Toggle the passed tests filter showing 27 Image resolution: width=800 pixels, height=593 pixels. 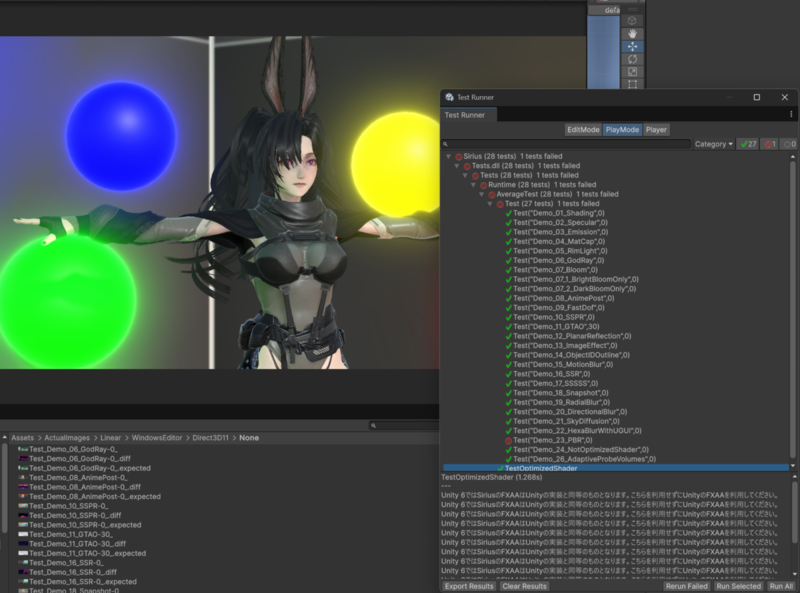point(748,144)
